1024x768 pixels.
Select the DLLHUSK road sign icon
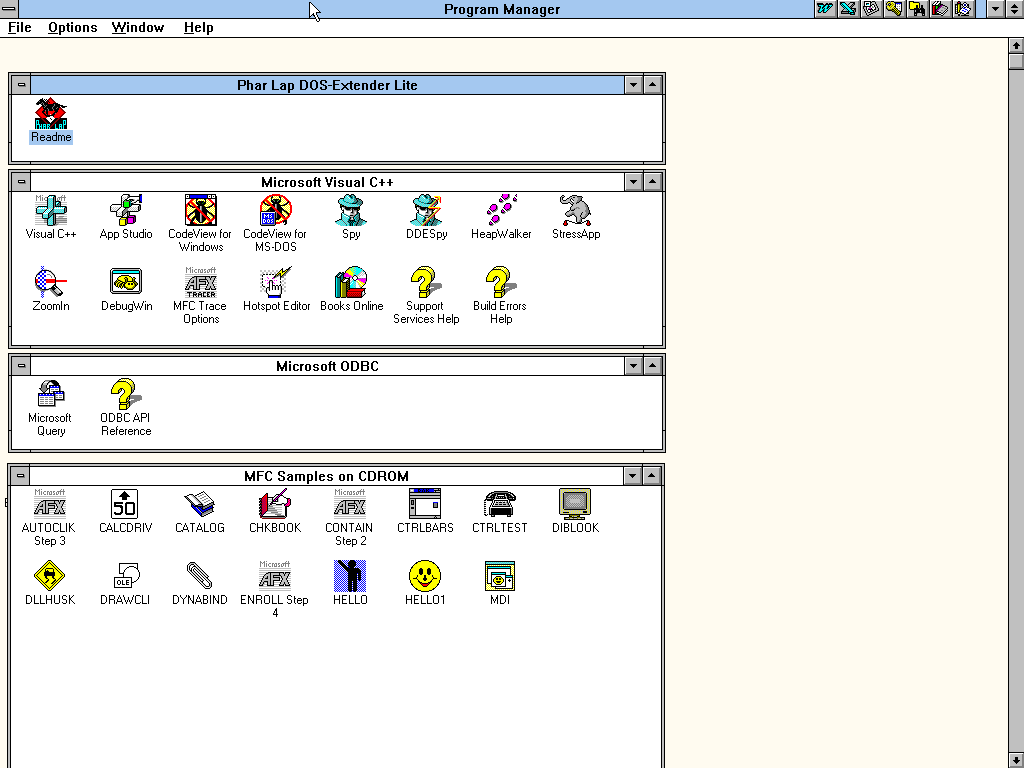point(50,575)
